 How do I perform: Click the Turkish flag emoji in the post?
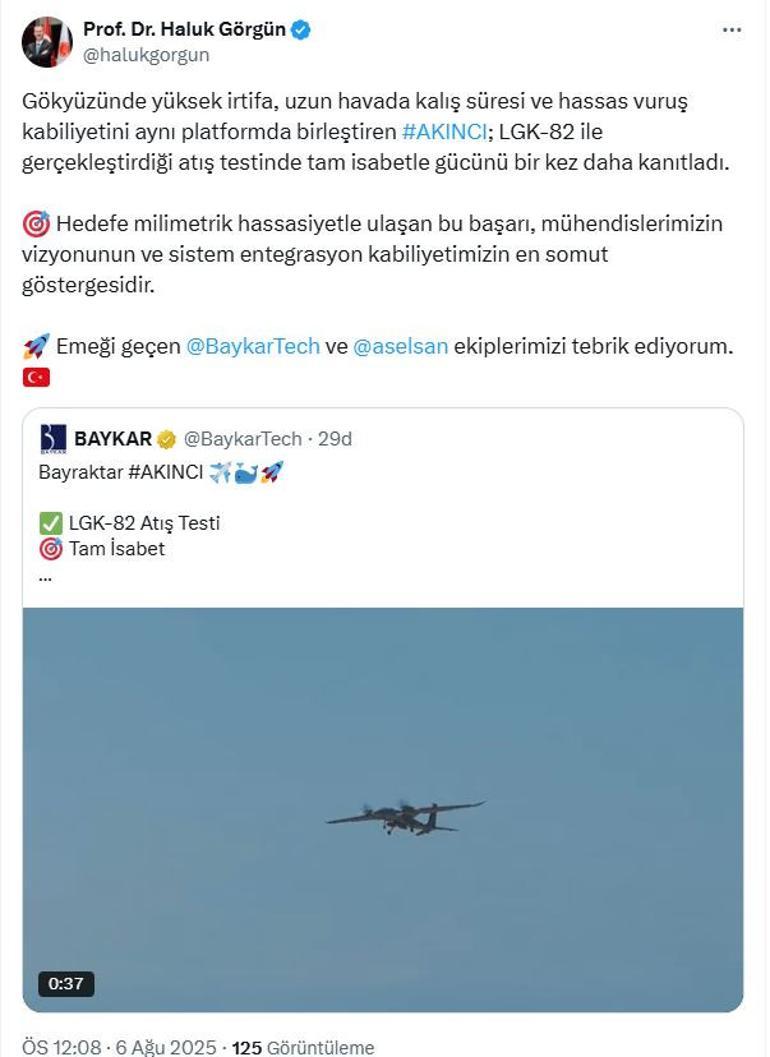(x=37, y=377)
